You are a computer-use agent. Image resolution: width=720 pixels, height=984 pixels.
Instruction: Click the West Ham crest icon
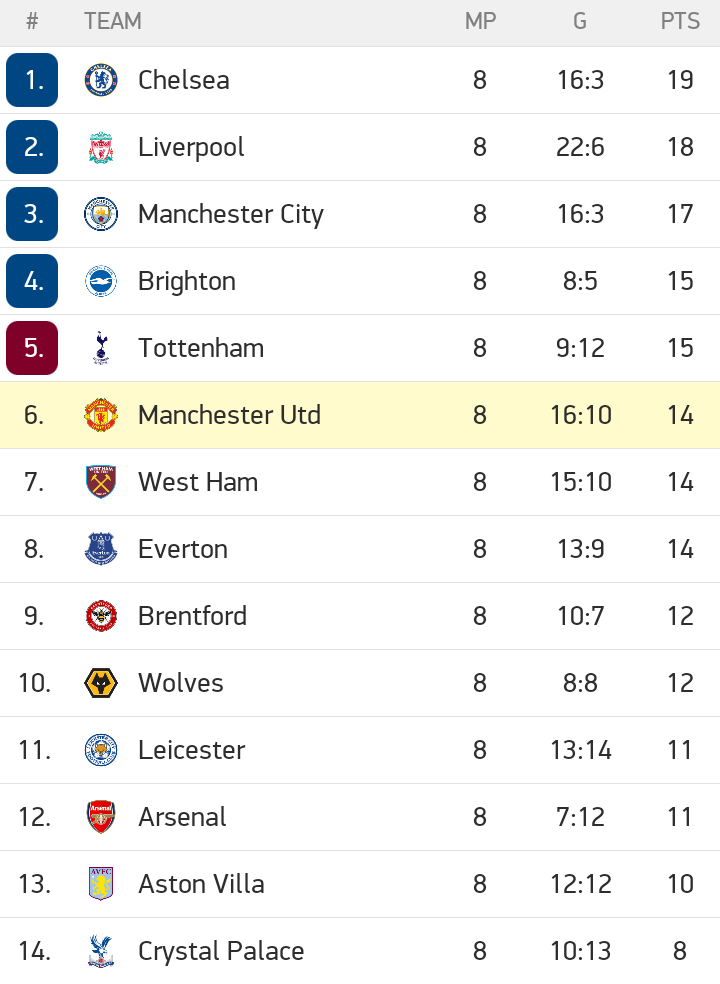(x=101, y=482)
